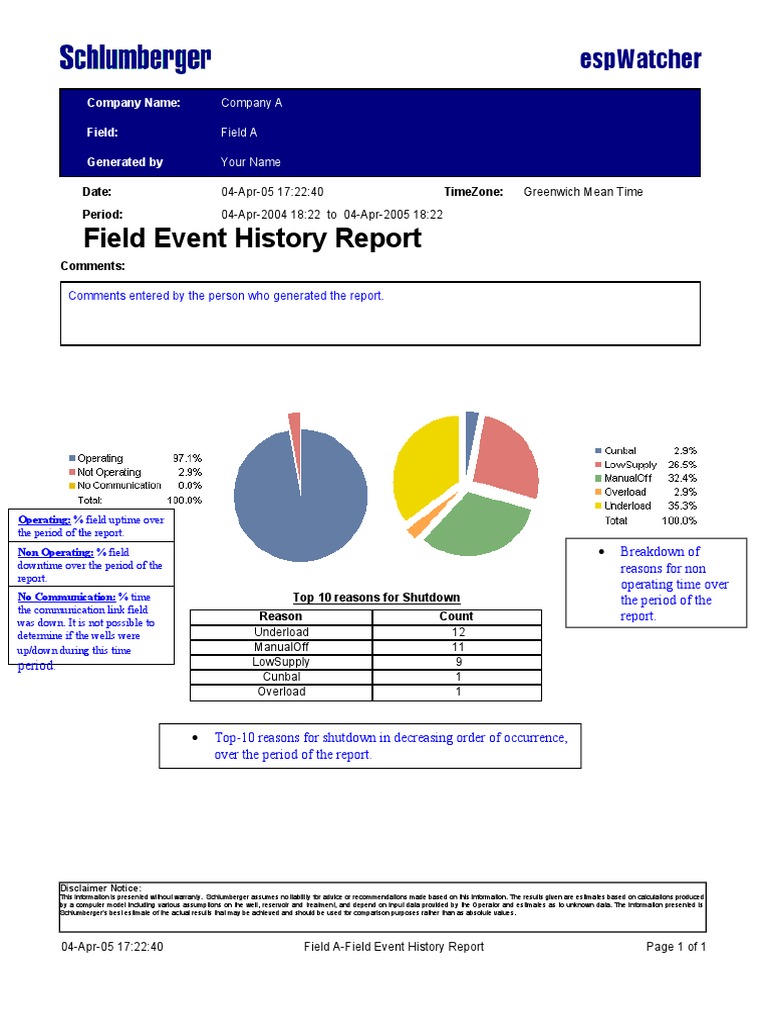Image resolution: width=768 pixels, height=1024 pixels.
Task: Click the '32.4%' ManualOff percentage
Action: [x=682, y=478]
